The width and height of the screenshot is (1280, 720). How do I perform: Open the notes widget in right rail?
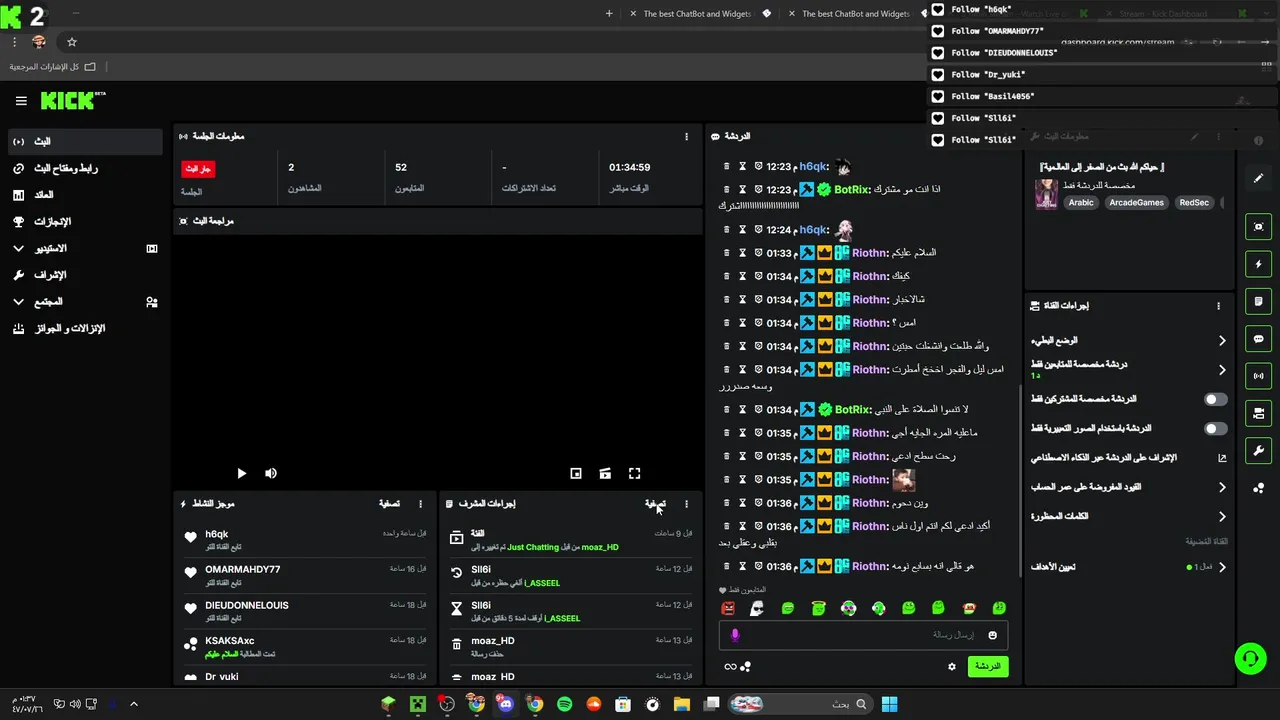(1258, 301)
